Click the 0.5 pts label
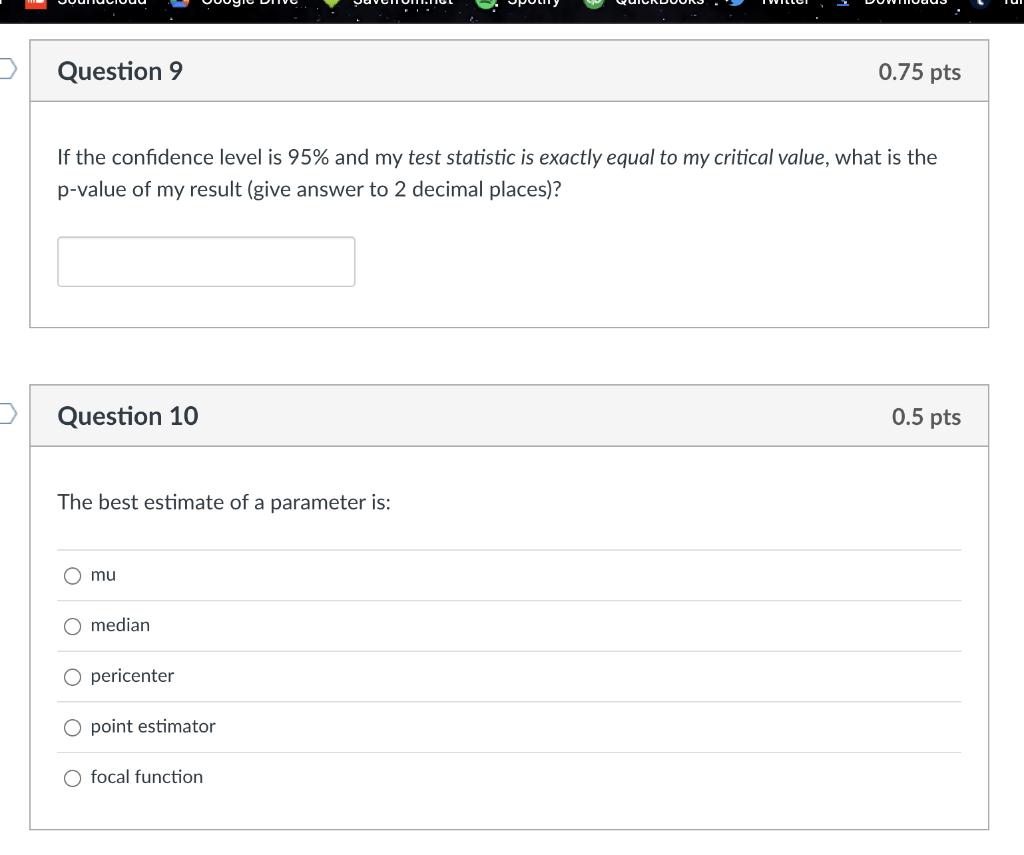 926,417
